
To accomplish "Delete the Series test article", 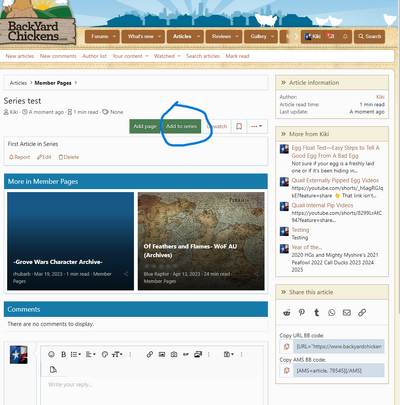I will point(69,157).
